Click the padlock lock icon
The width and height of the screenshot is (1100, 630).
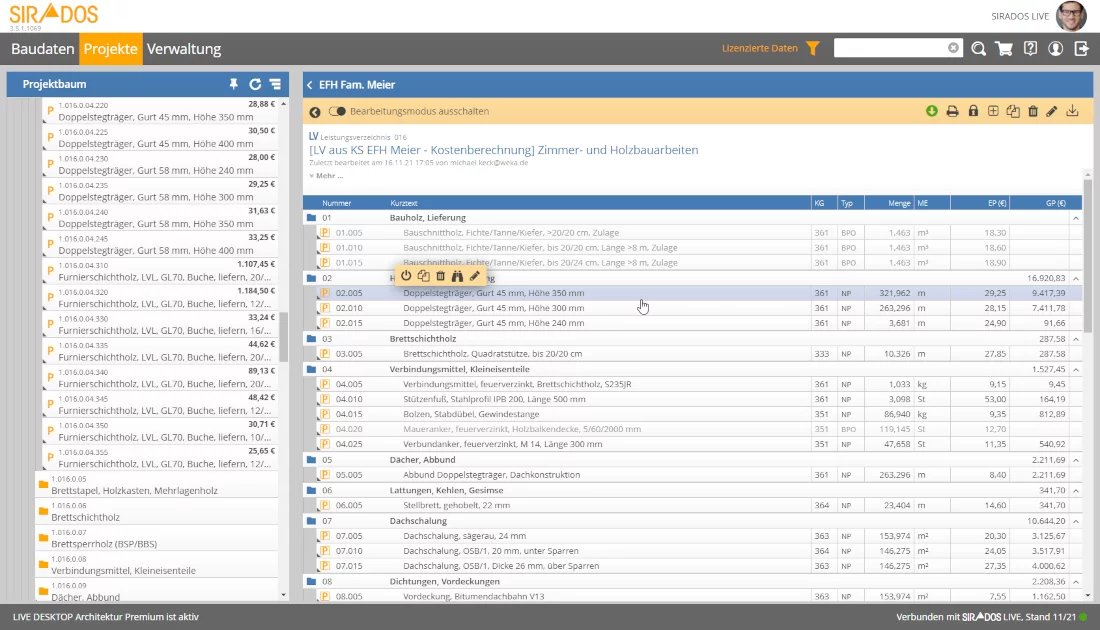point(972,111)
